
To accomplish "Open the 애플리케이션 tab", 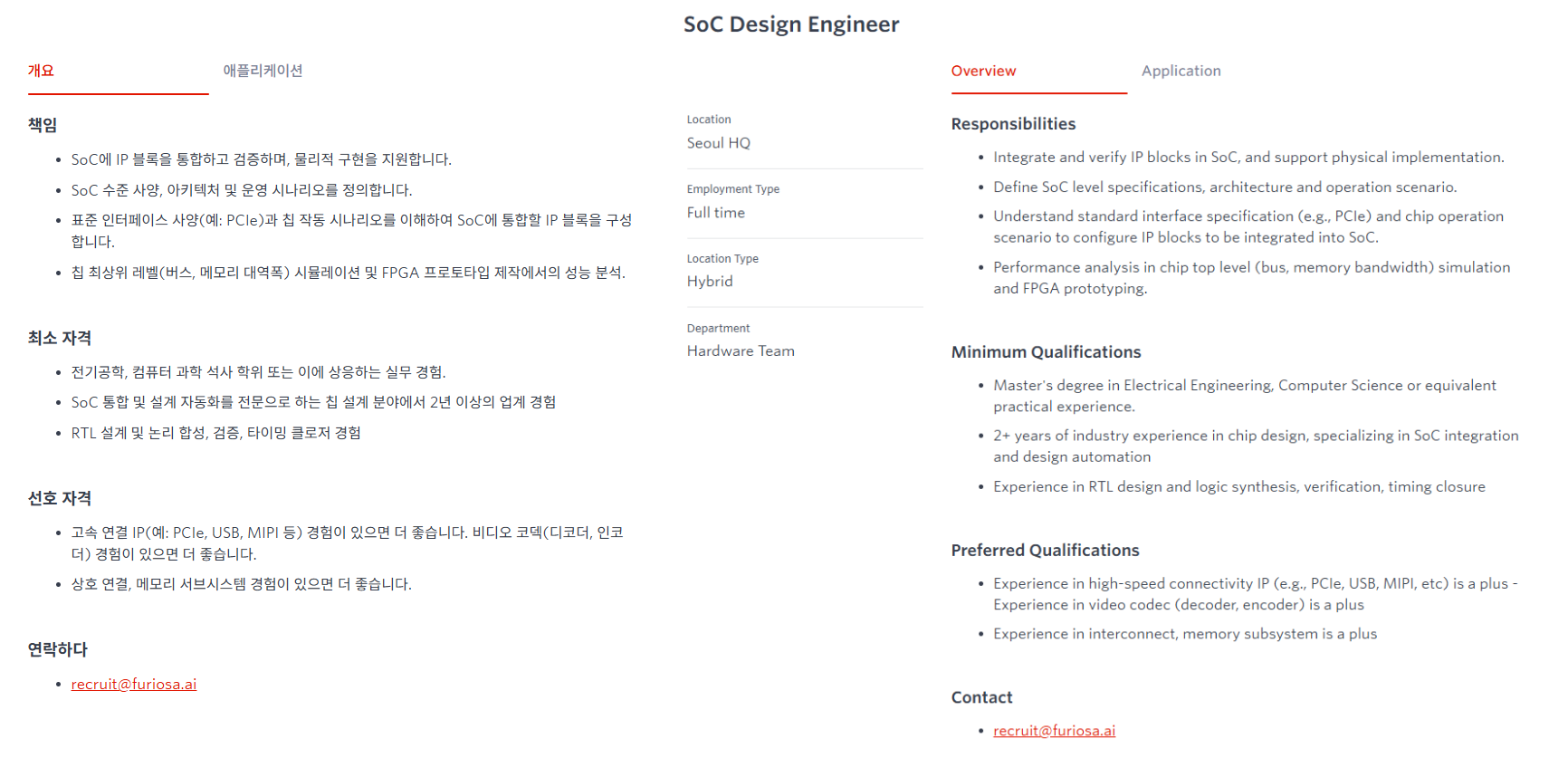I will (x=263, y=71).
